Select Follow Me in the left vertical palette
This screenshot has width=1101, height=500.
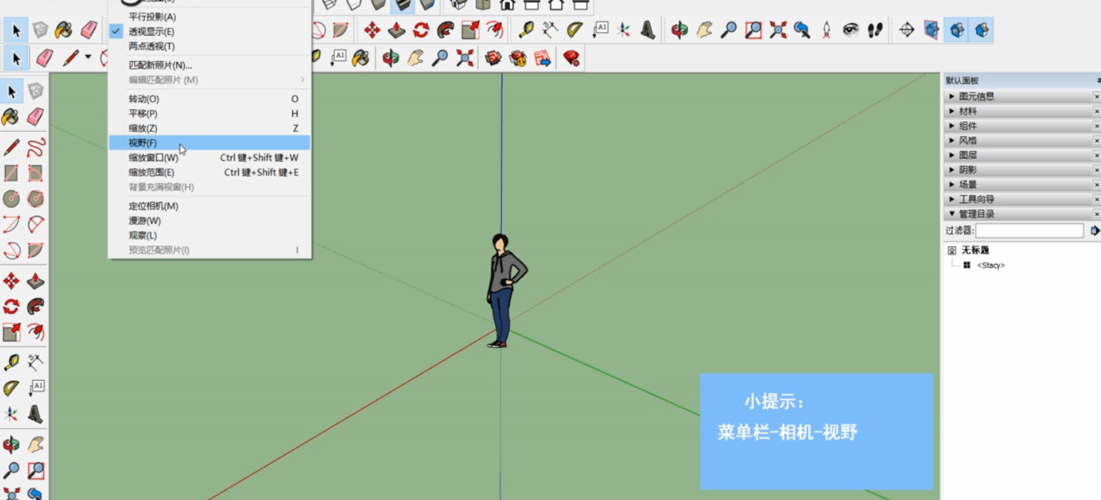[x=36, y=306]
